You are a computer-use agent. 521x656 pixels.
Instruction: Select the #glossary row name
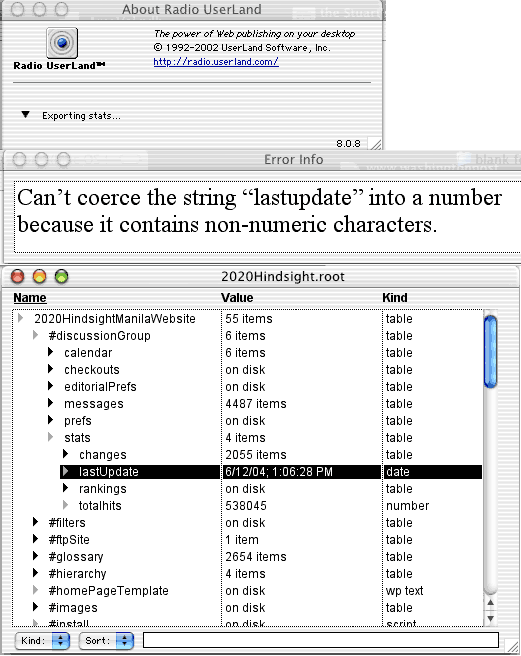pos(76,556)
